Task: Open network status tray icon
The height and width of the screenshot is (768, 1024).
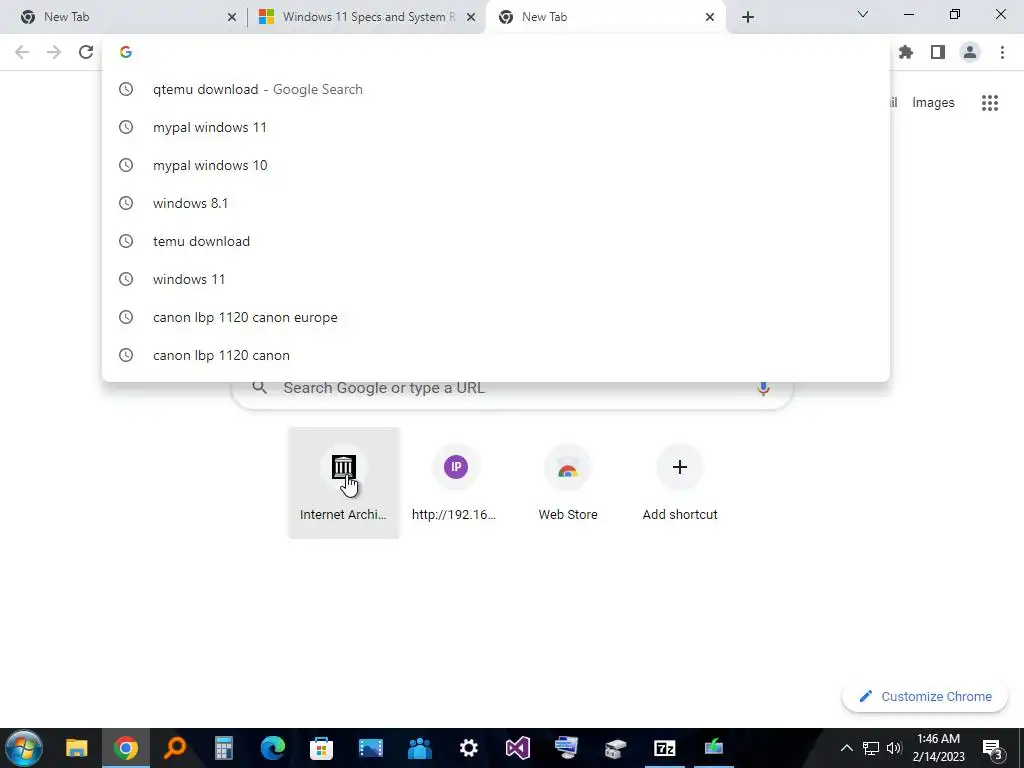Action: [x=871, y=748]
